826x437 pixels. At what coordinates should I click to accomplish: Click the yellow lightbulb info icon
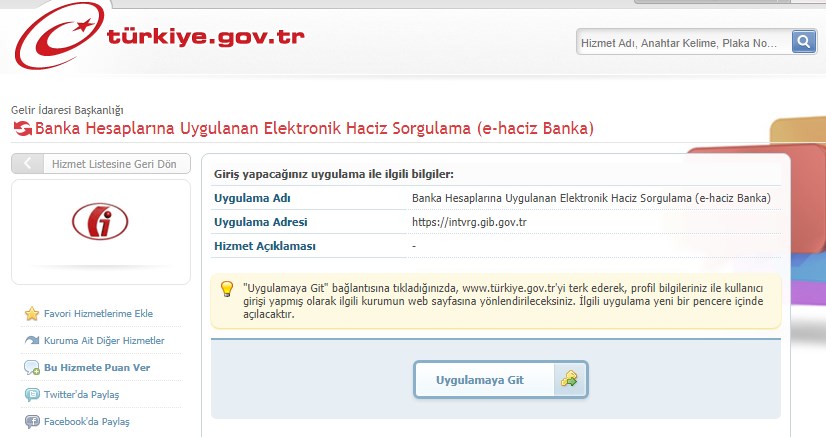227,289
